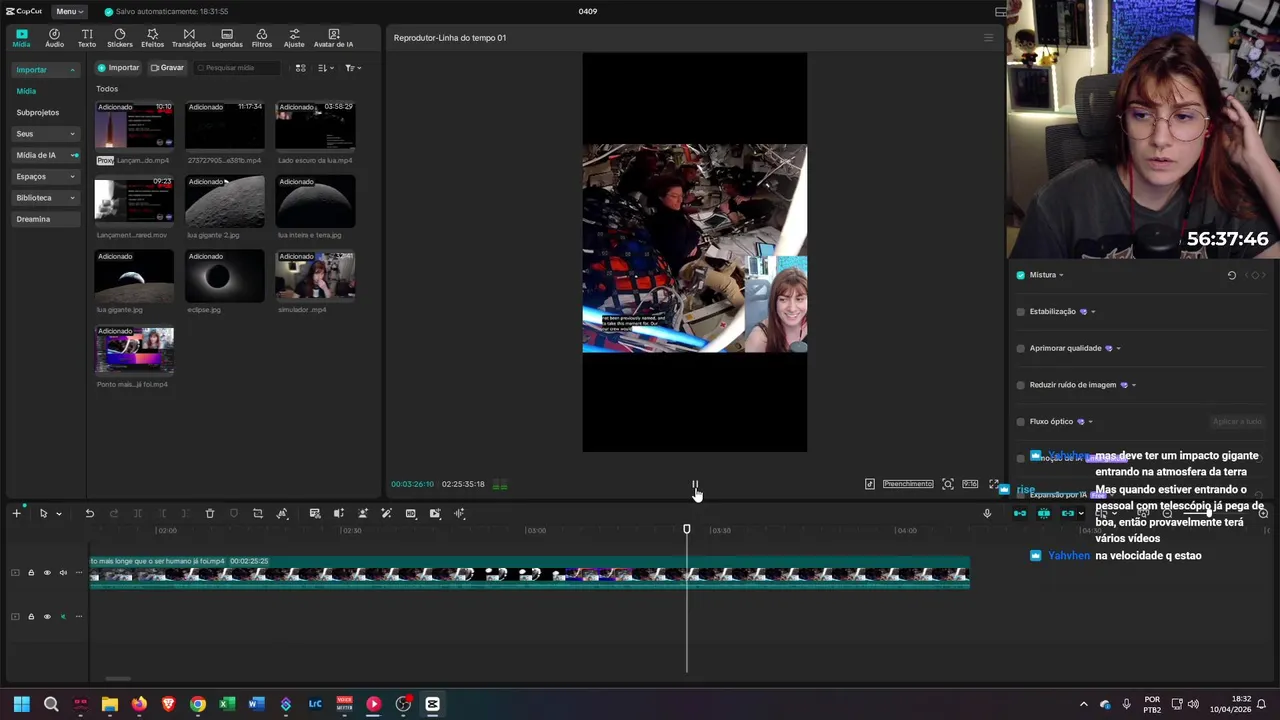Select the eclipse.jpg thumbnail
The image size is (1280, 720).
[225, 276]
